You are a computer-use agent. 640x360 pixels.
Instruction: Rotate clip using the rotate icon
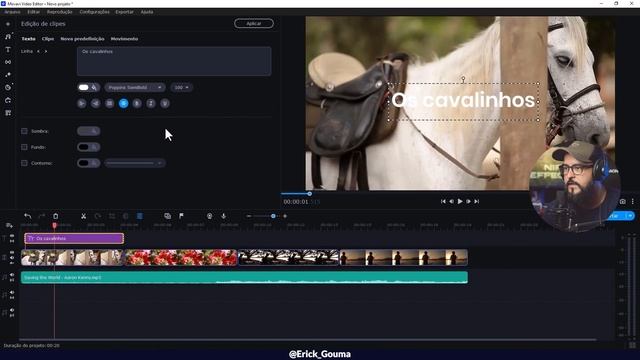pos(98,216)
